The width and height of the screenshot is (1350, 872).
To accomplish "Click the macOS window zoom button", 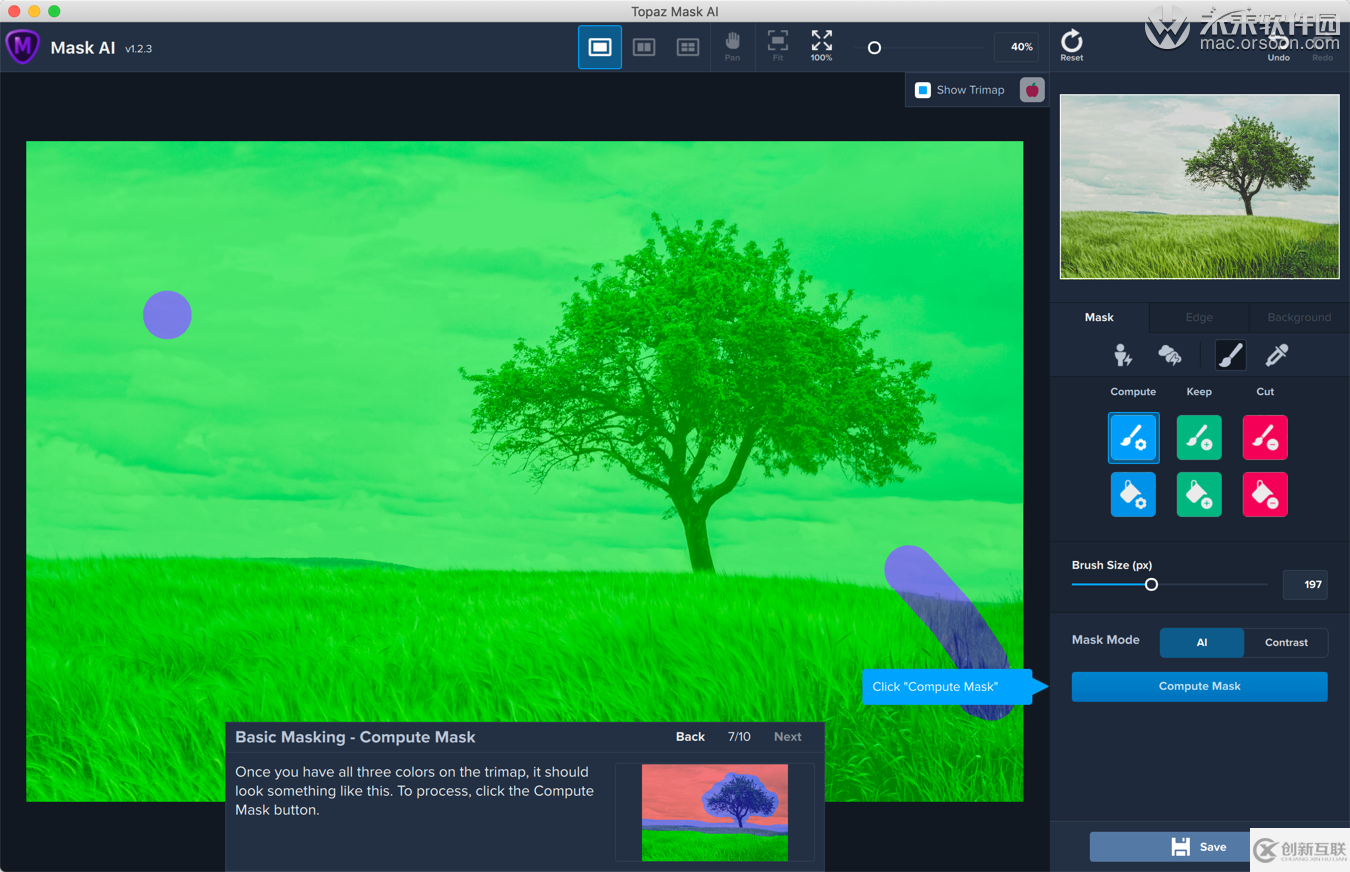I will click(54, 11).
